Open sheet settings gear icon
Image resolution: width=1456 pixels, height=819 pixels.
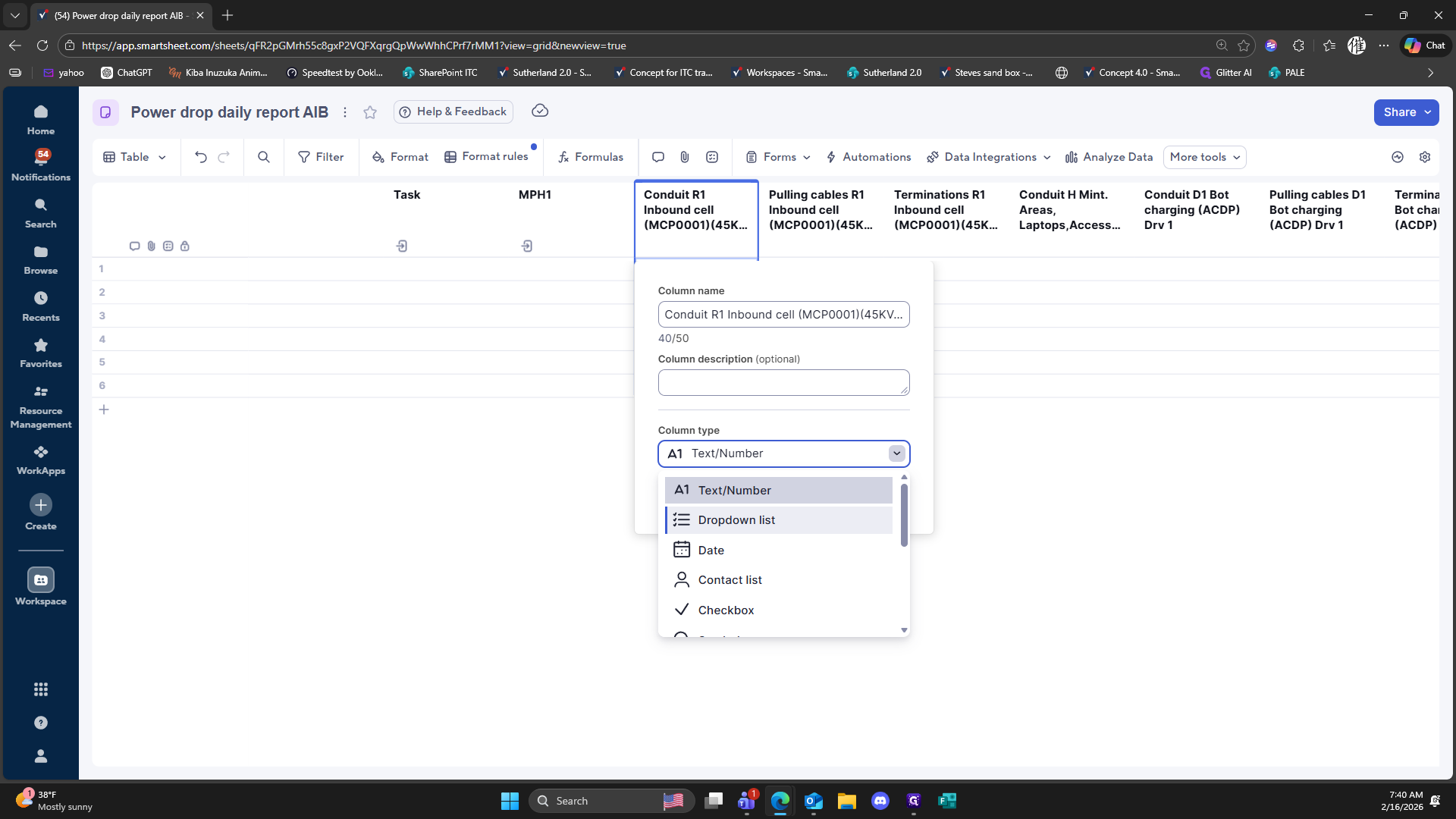[x=1425, y=157]
